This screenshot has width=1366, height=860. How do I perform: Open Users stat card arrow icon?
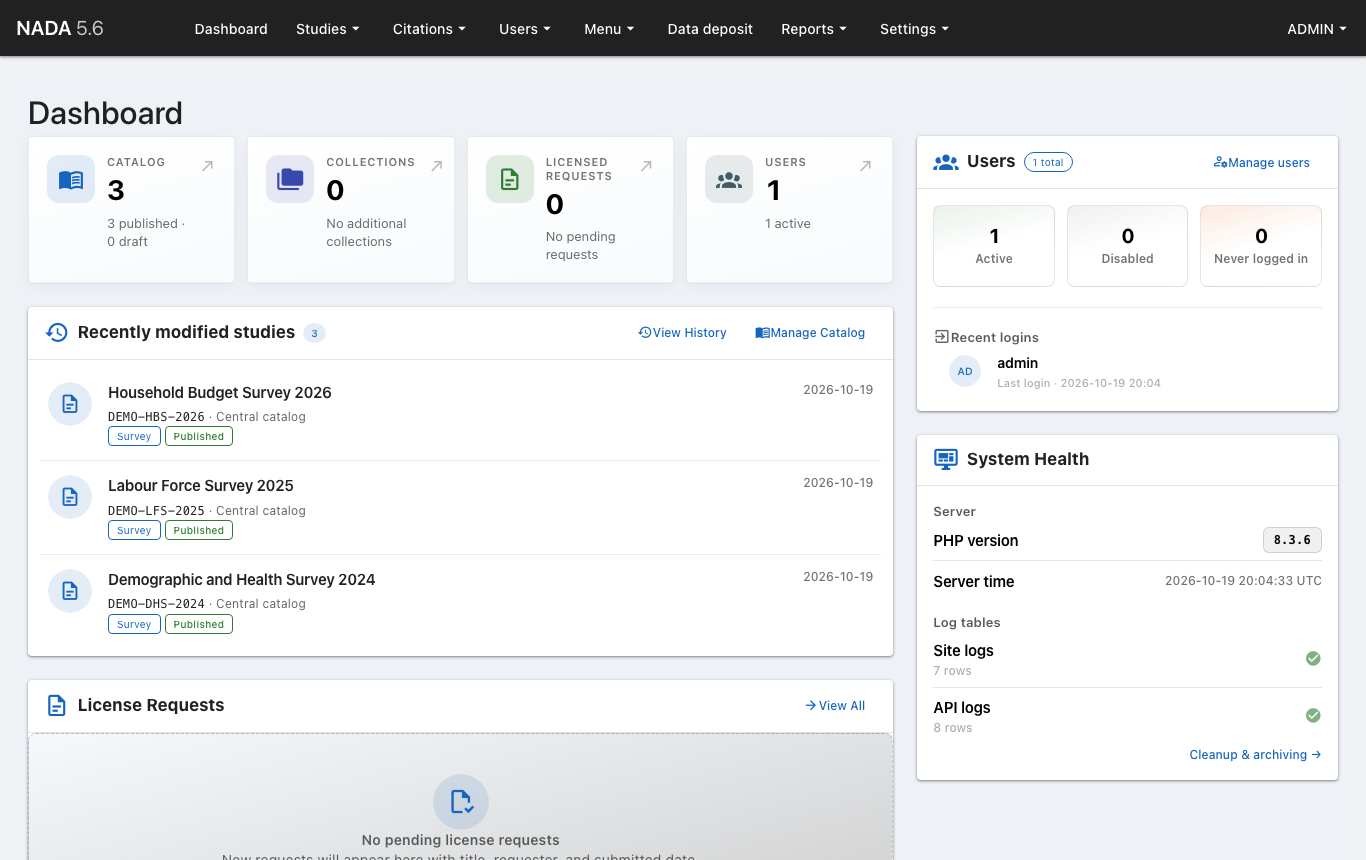coord(865,166)
